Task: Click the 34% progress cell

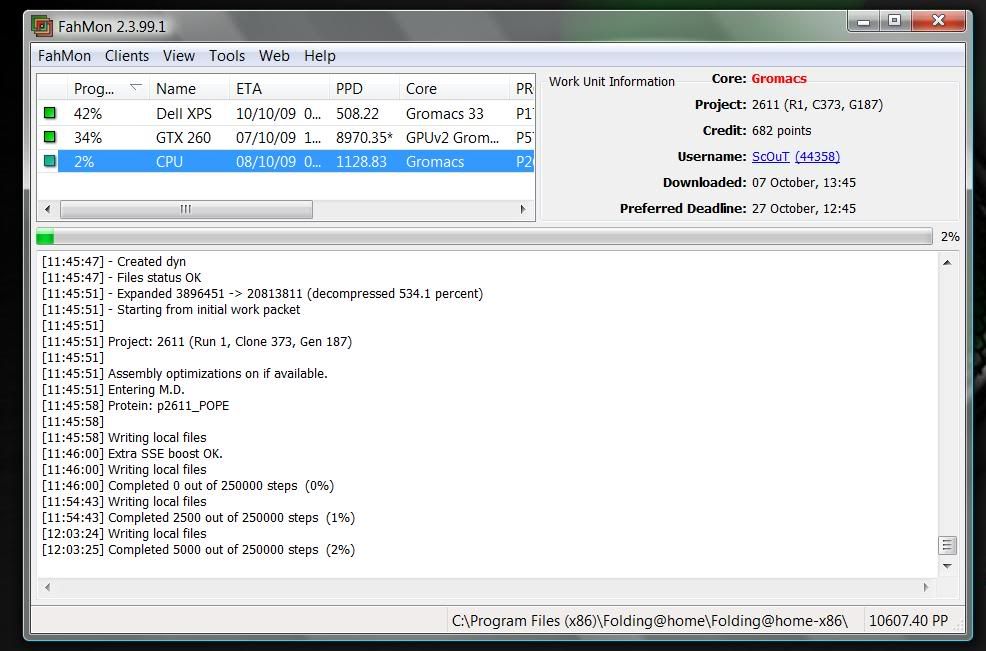Action: click(87, 138)
